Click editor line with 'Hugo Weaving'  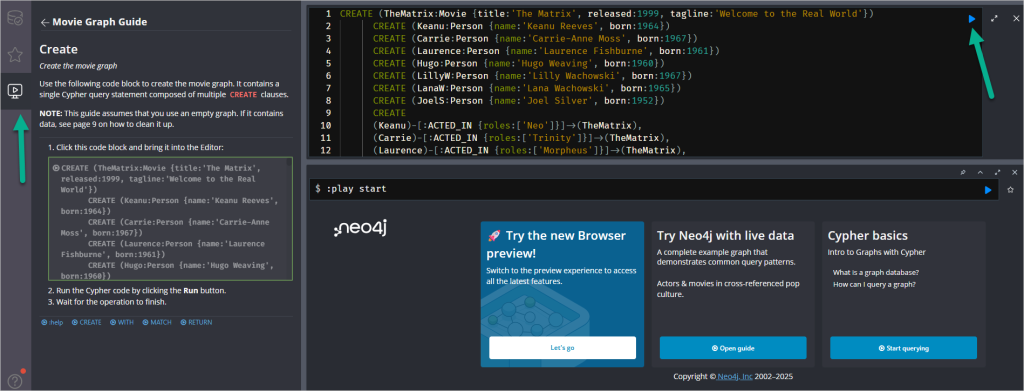coord(519,63)
